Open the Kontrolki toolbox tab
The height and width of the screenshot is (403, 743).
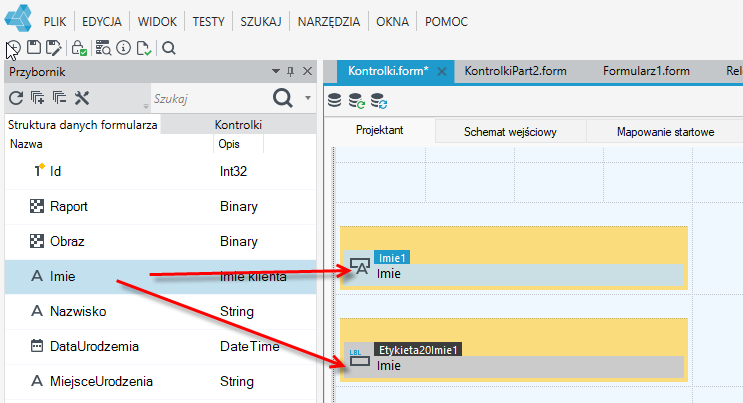pyautogui.click(x=238, y=125)
